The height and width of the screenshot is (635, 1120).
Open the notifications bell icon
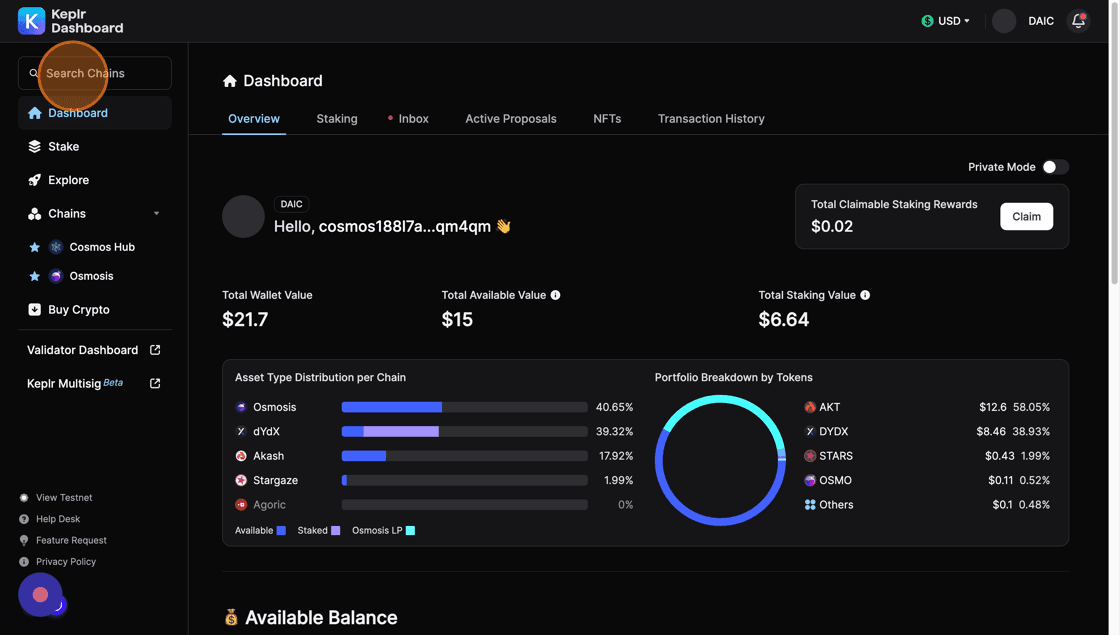pos(1078,21)
